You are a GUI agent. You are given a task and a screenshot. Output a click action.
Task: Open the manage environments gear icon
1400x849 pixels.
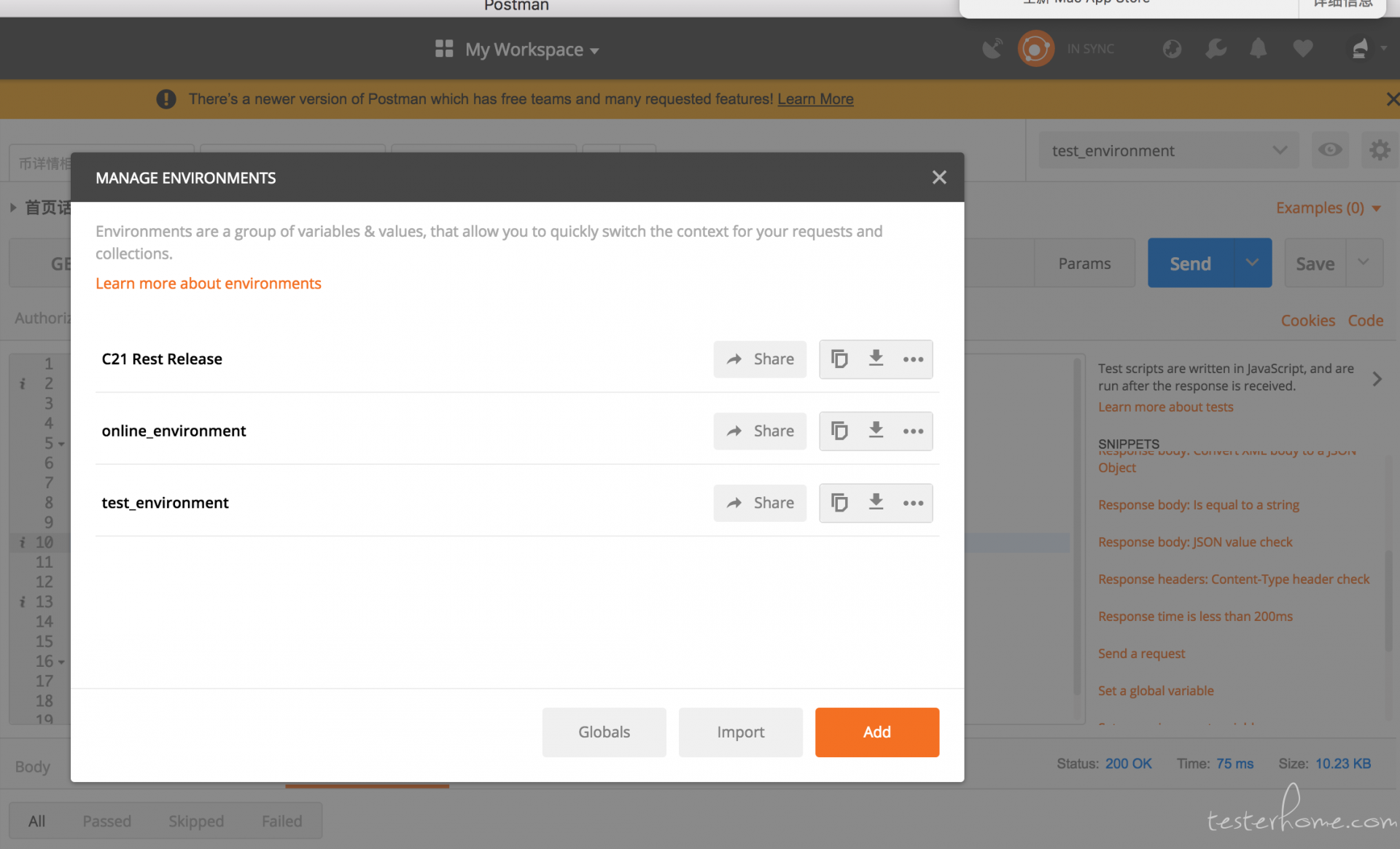click(x=1379, y=150)
